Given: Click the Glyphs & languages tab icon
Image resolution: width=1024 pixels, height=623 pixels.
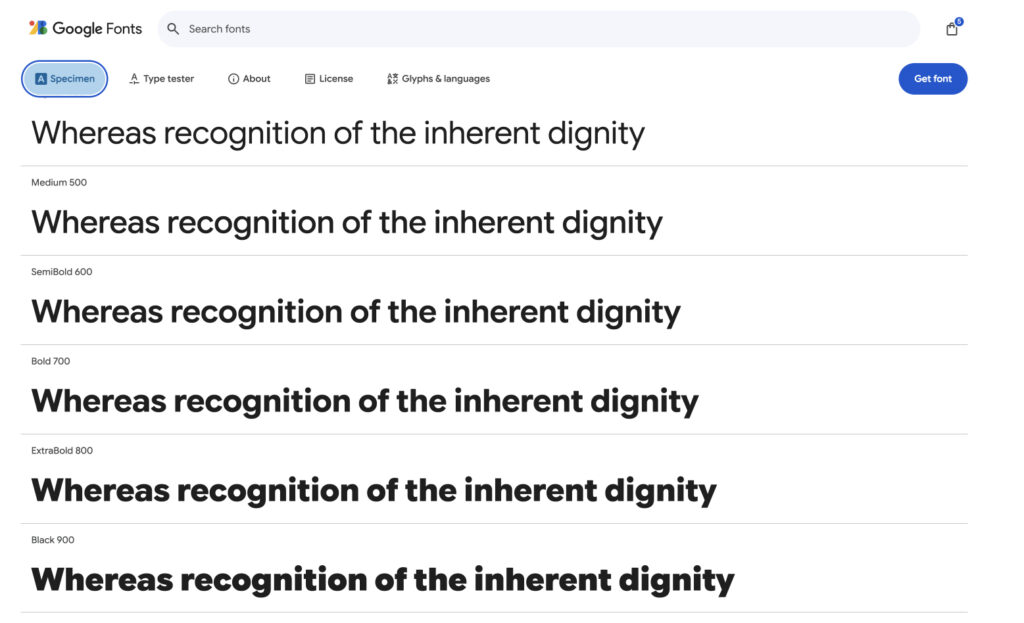Looking at the screenshot, I should 392,79.
